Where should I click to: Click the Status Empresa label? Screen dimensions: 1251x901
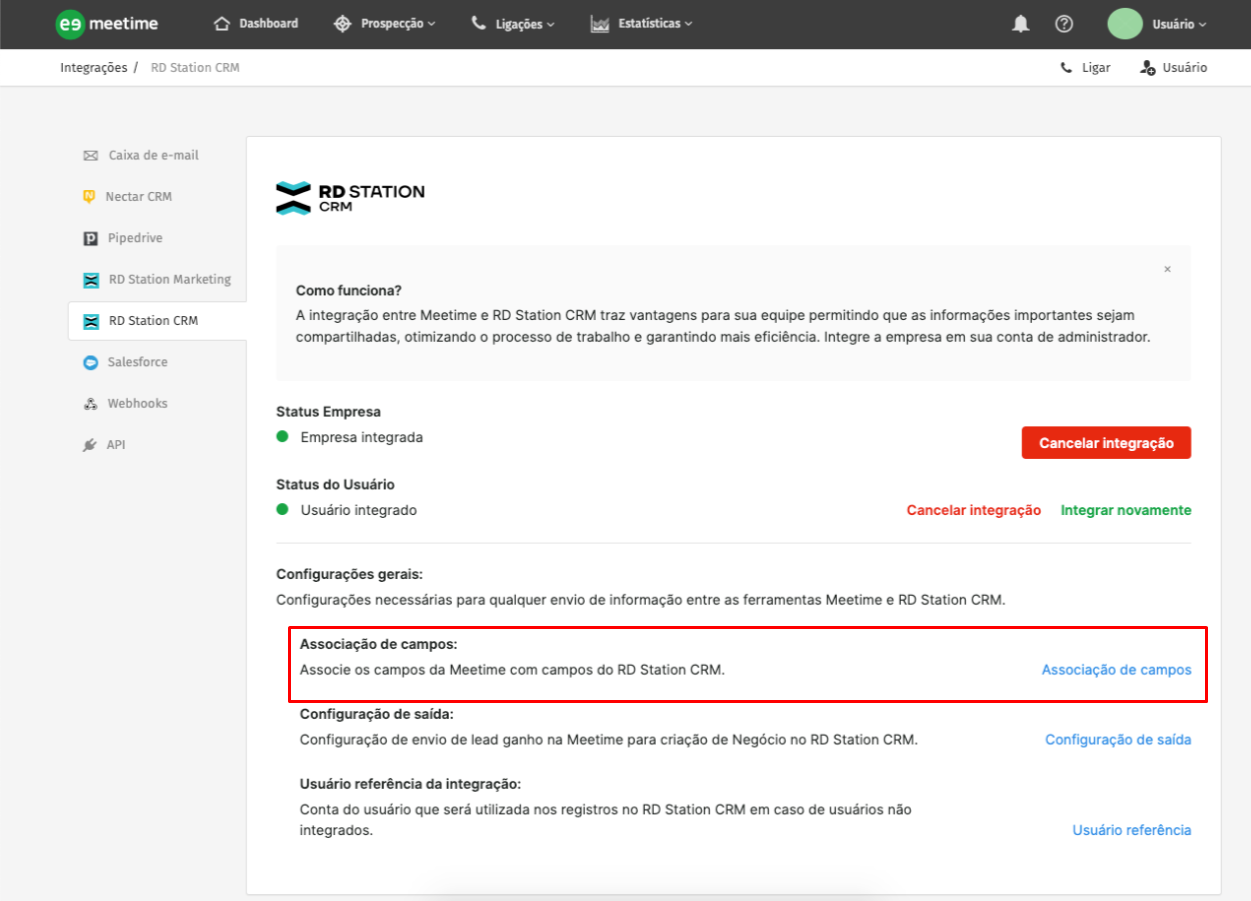click(x=328, y=412)
